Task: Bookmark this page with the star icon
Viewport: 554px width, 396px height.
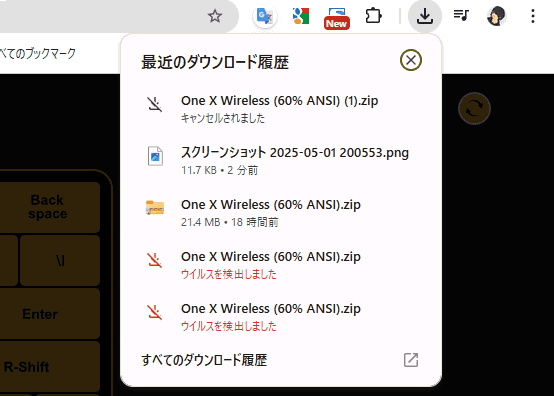Action: (214, 16)
